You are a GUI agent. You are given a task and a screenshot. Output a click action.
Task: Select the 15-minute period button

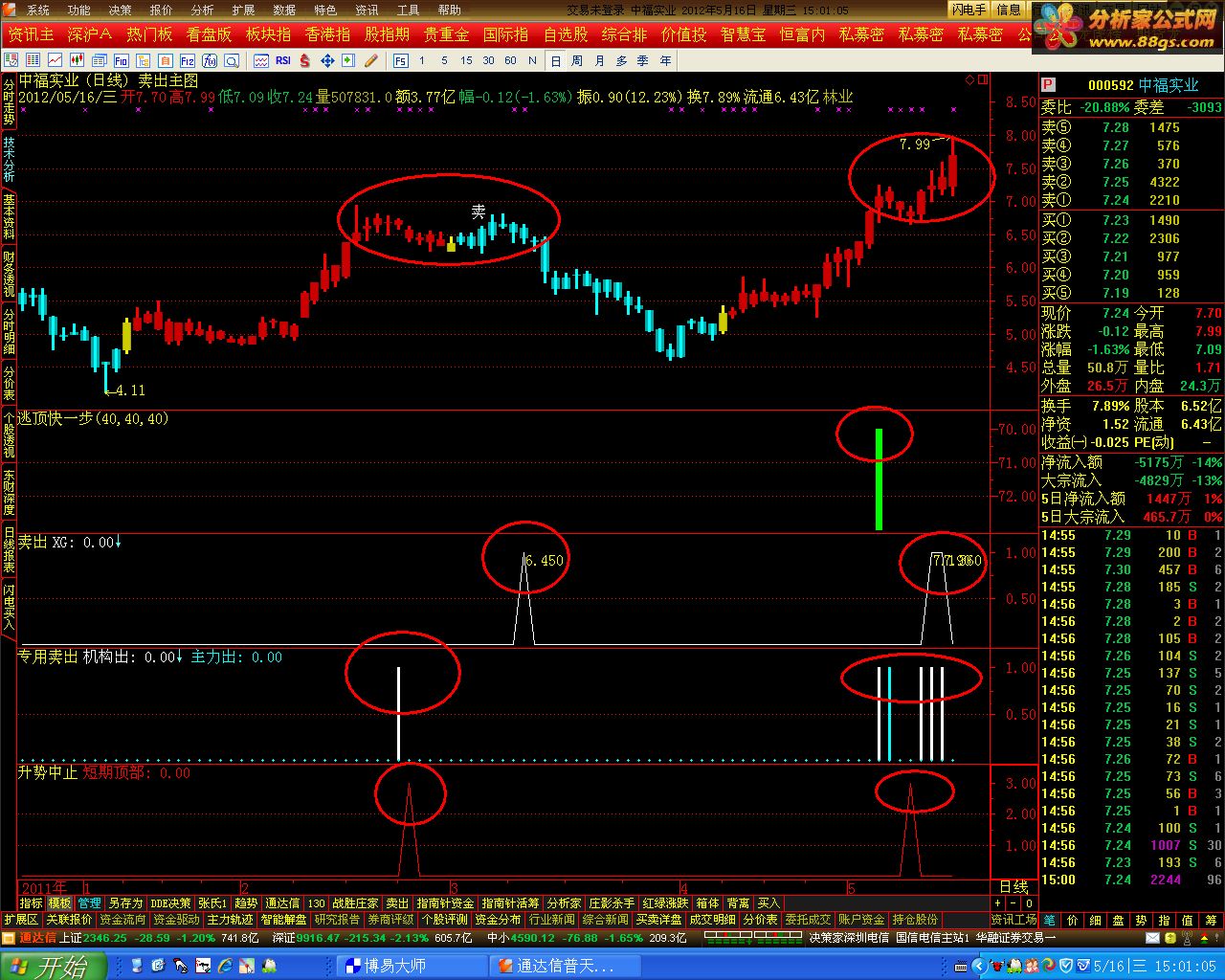(x=466, y=60)
